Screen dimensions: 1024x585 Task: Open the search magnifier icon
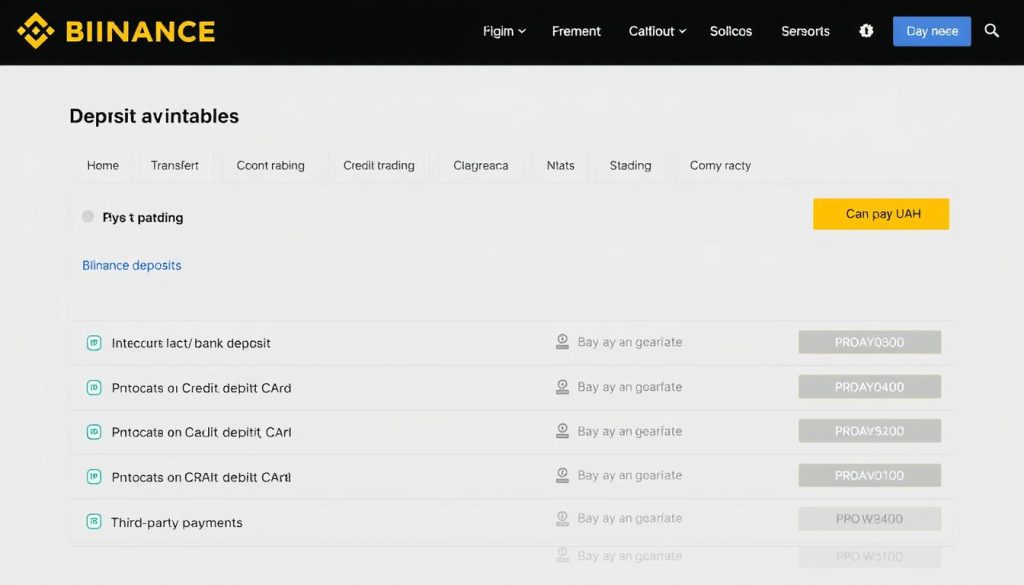991,31
